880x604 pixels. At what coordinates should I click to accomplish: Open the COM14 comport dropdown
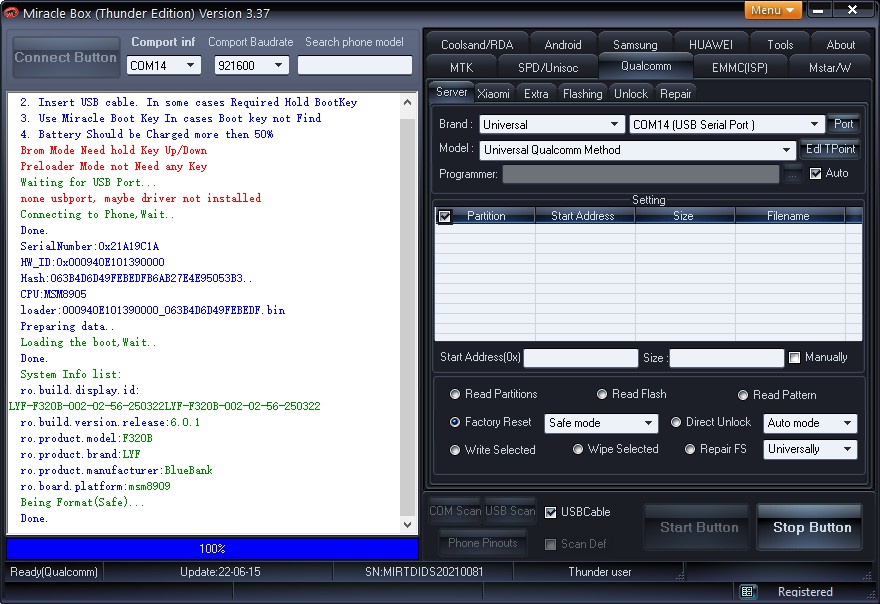[163, 66]
